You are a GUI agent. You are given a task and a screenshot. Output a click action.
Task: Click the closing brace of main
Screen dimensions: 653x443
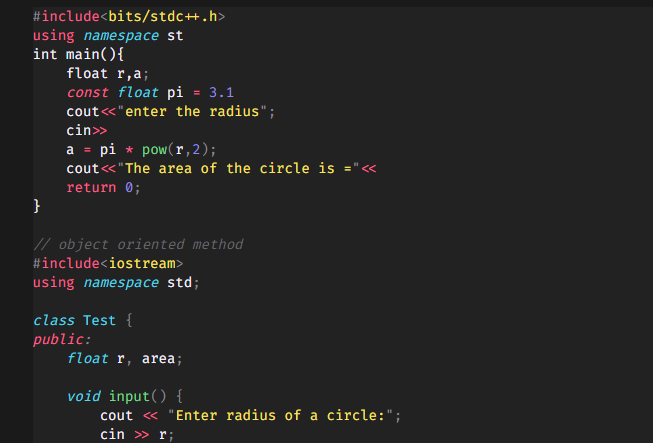37,206
